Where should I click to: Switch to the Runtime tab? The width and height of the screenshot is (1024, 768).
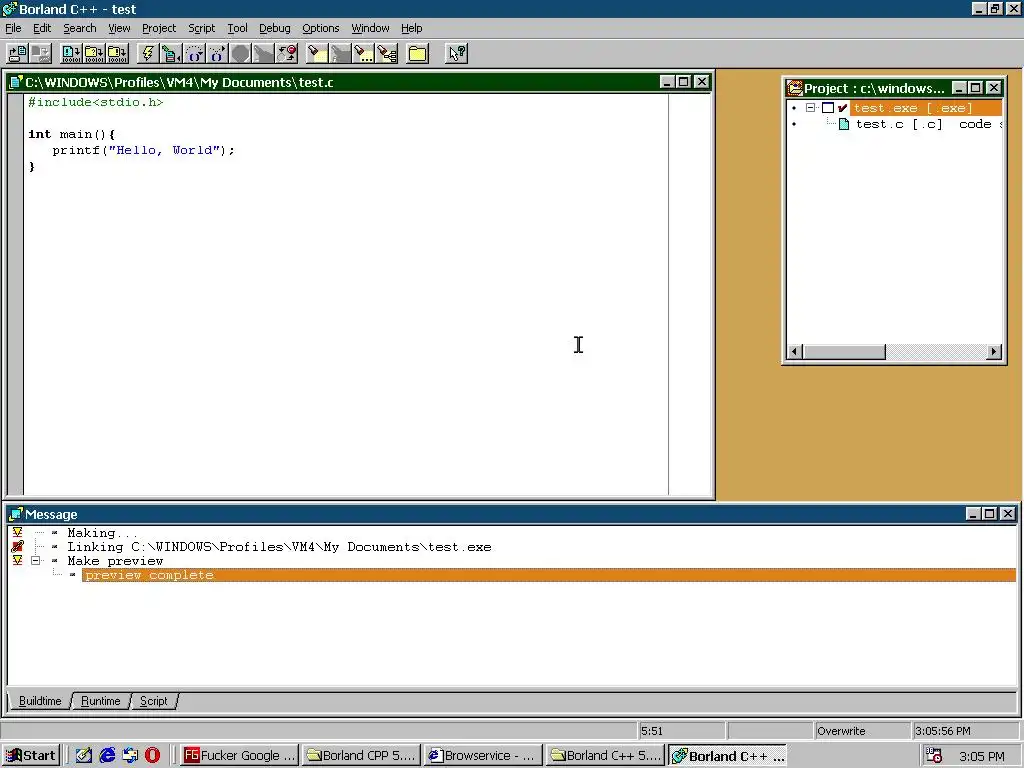point(101,701)
